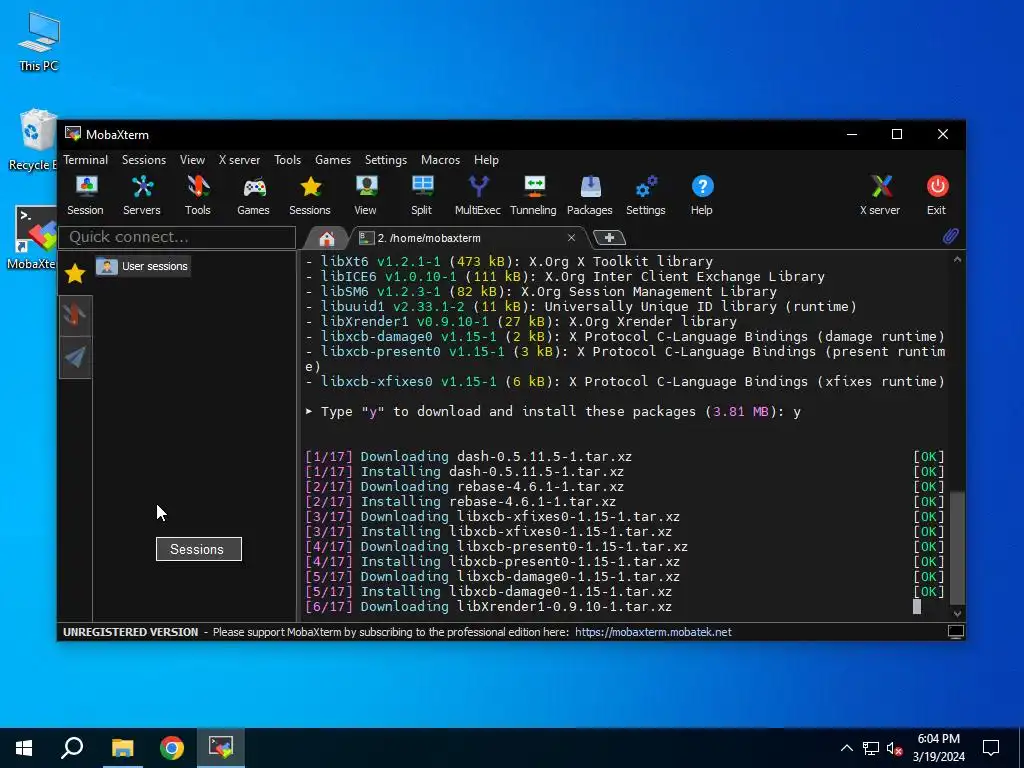Open the Terminal menu
Viewport: 1024px width, 768px height.
86,160
